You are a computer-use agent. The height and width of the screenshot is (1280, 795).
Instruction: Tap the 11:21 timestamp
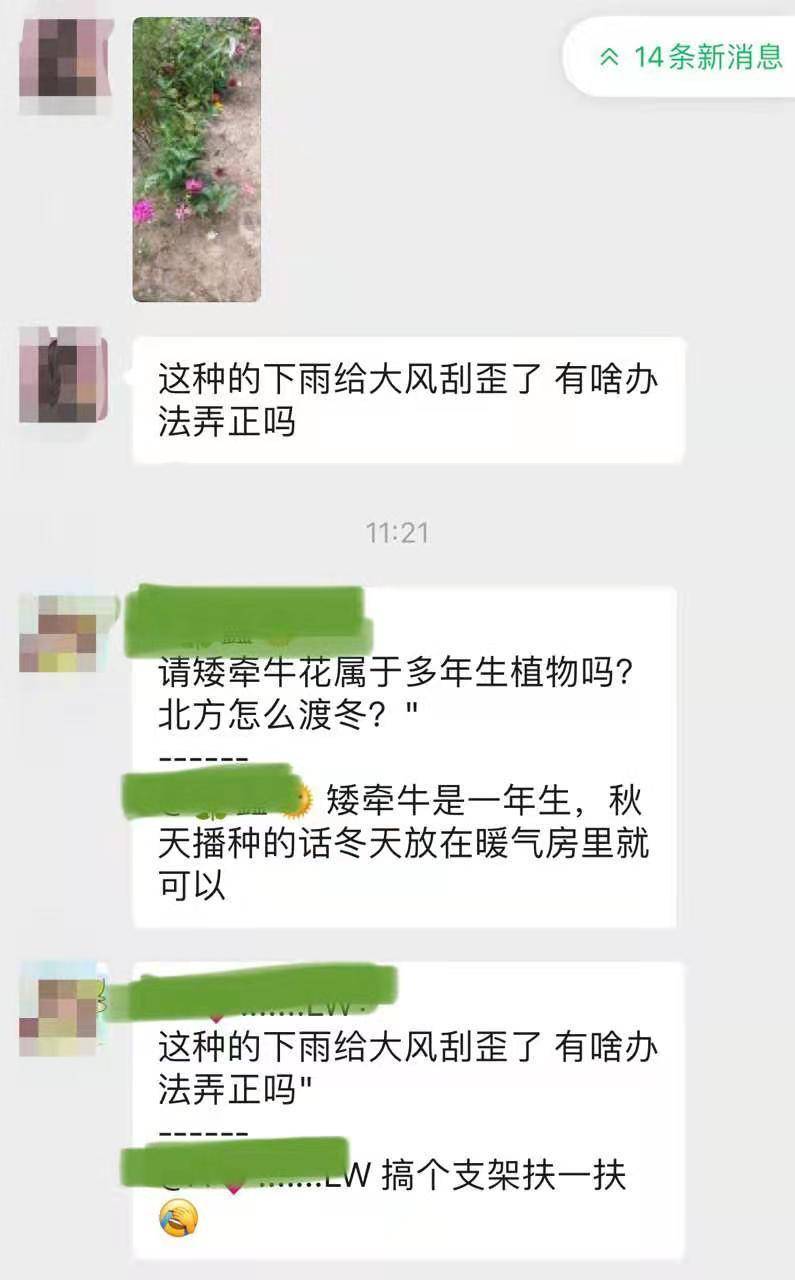click(397, 533)
